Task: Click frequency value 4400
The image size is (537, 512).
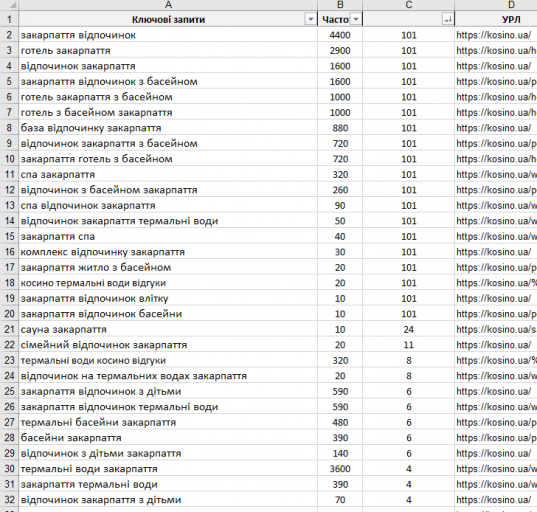Action: pos(340,35)
